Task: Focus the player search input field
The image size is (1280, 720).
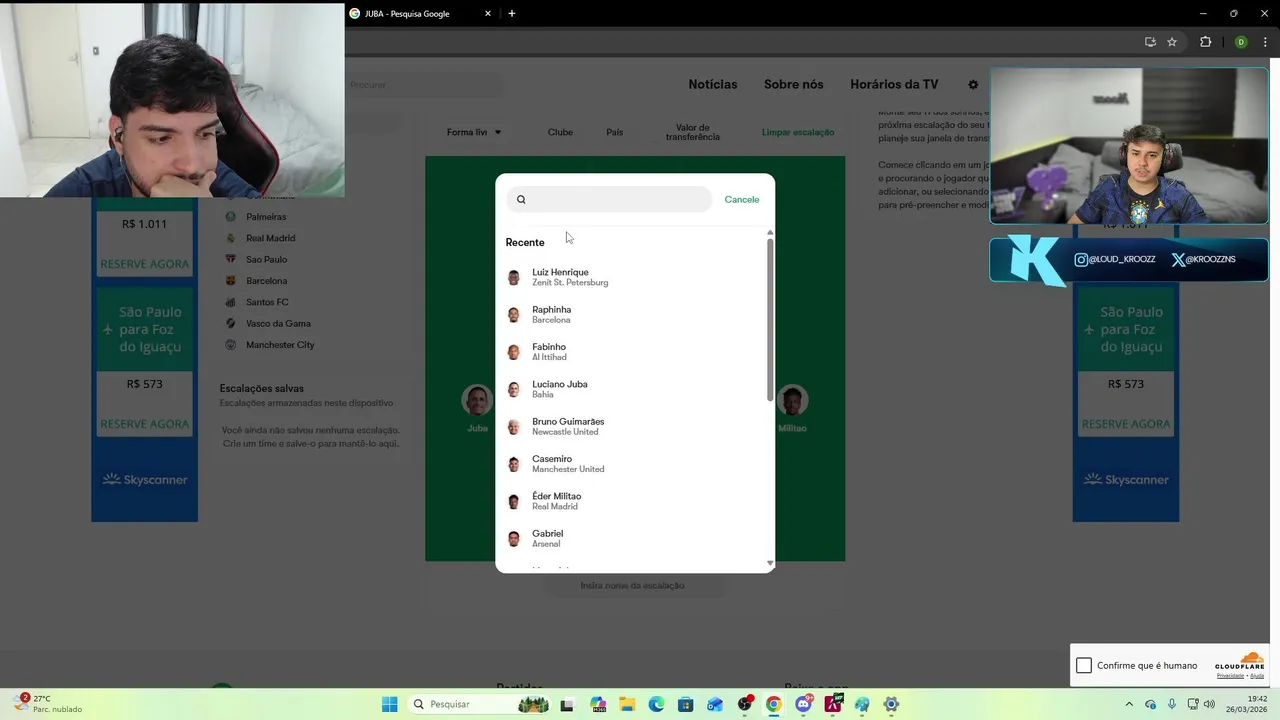Action: point(609,199)
